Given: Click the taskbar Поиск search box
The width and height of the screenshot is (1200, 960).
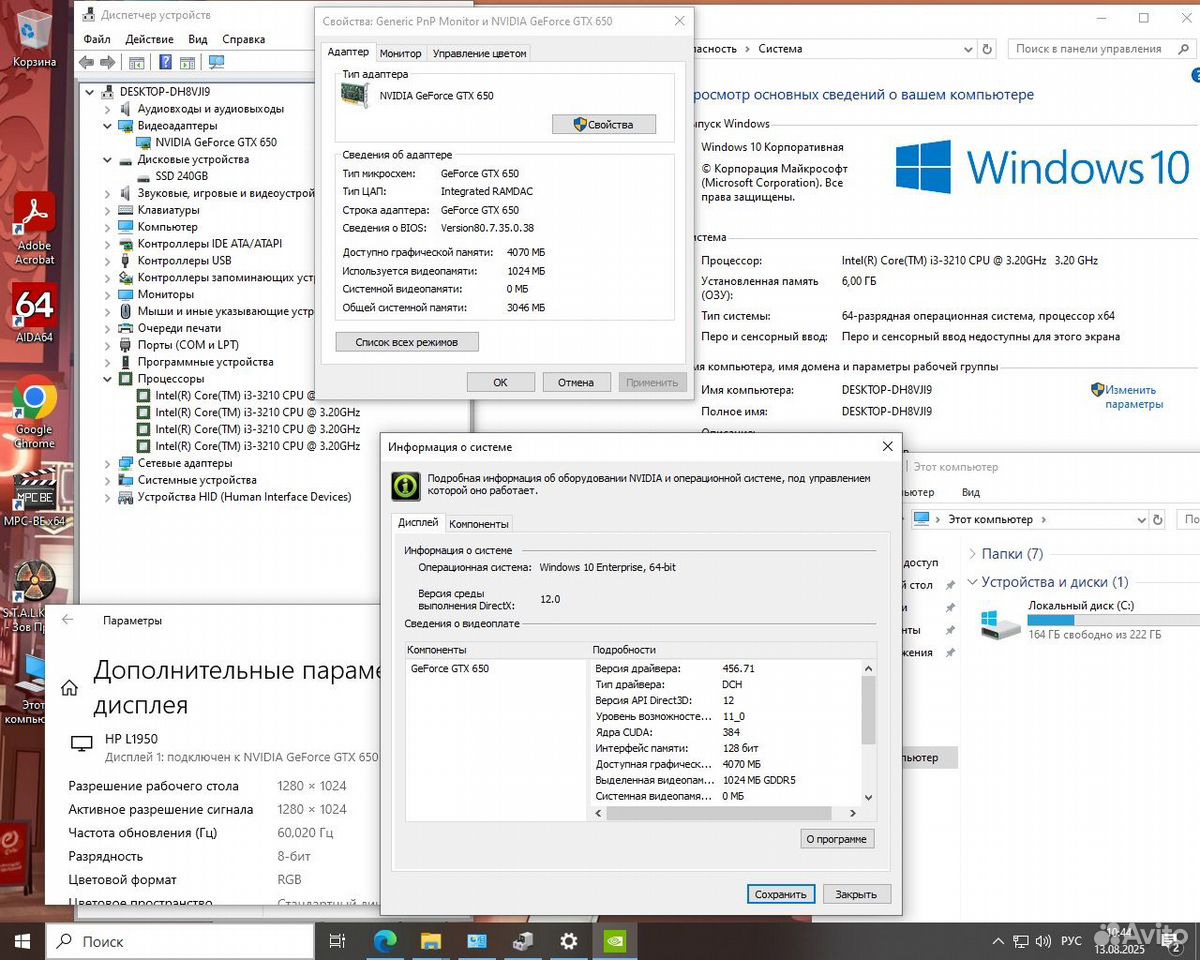Looking at the screenshot, I should [180, 941].
